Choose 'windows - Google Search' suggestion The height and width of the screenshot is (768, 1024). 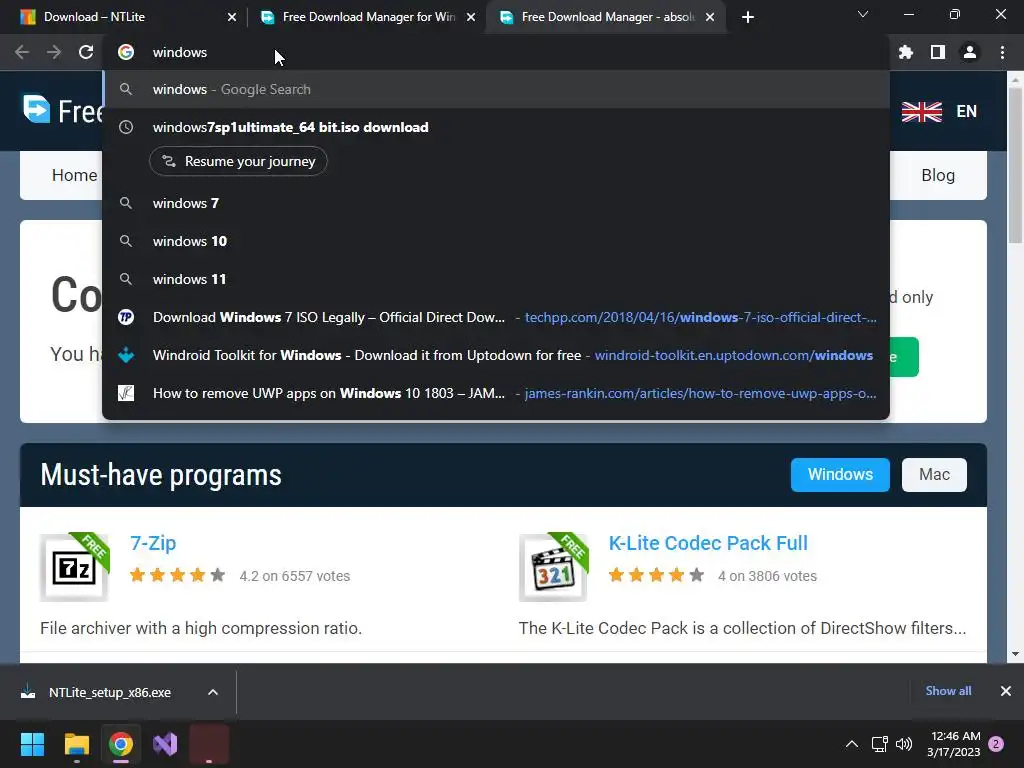point(496,89)
